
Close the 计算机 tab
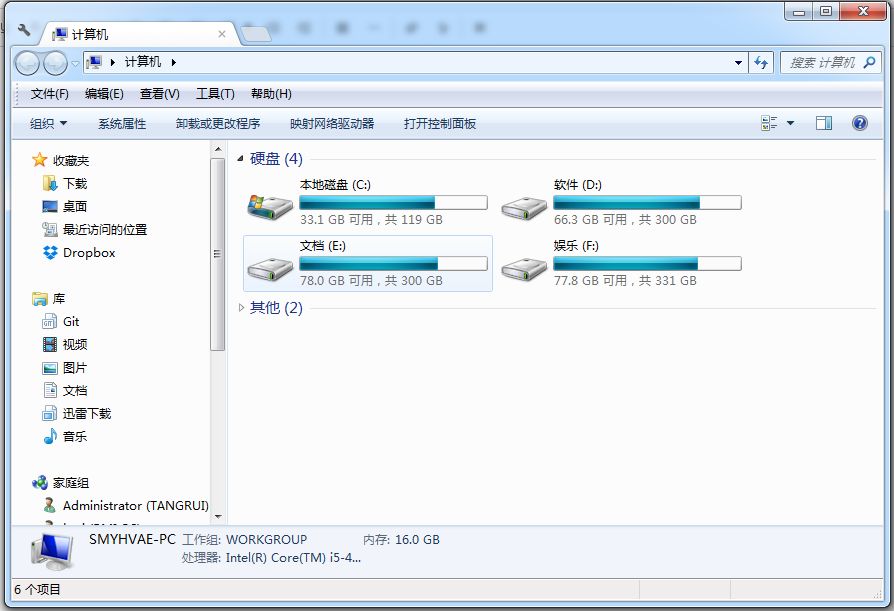coord(222,34)
